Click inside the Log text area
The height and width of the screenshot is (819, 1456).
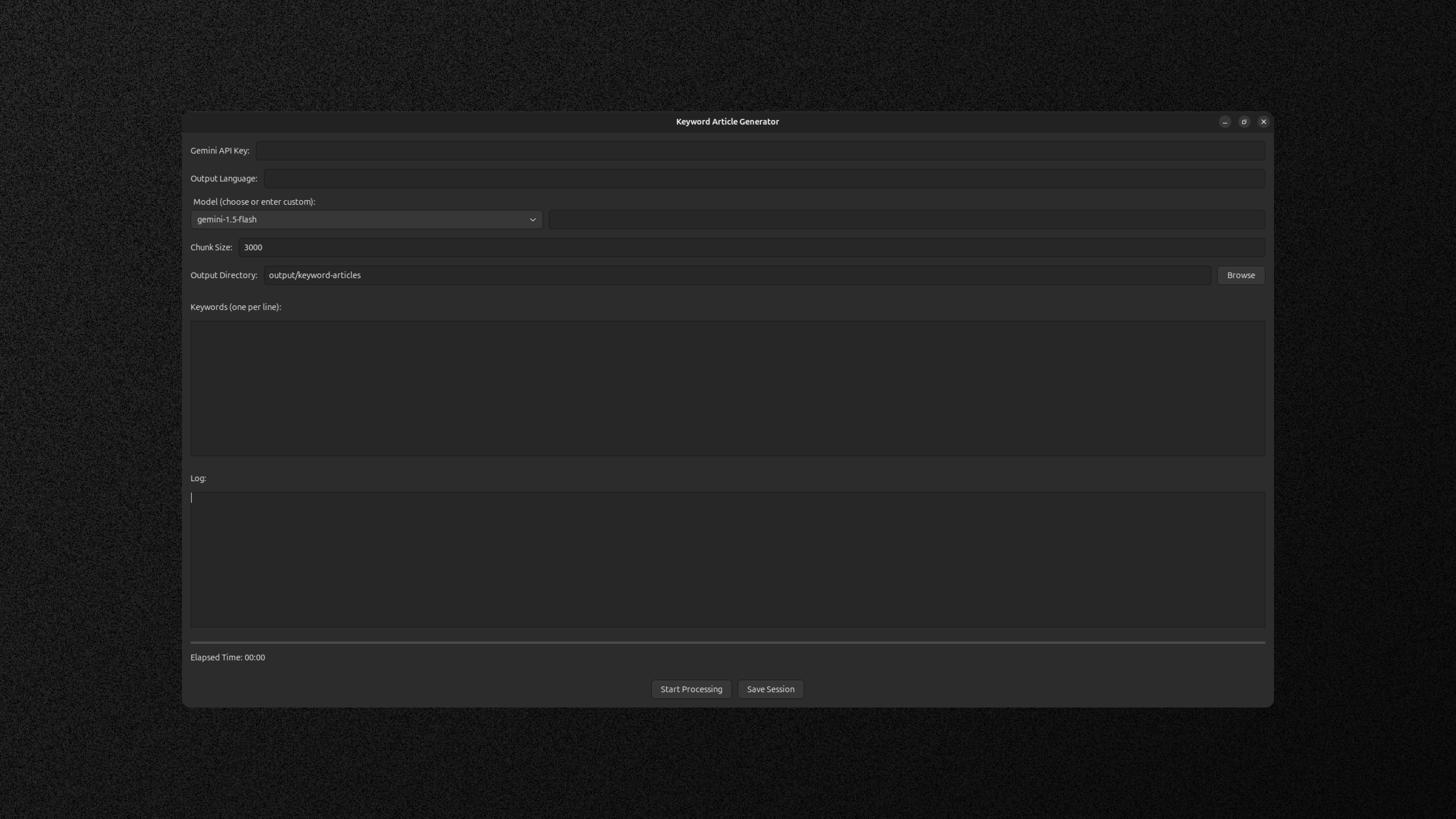pos(727,560)
